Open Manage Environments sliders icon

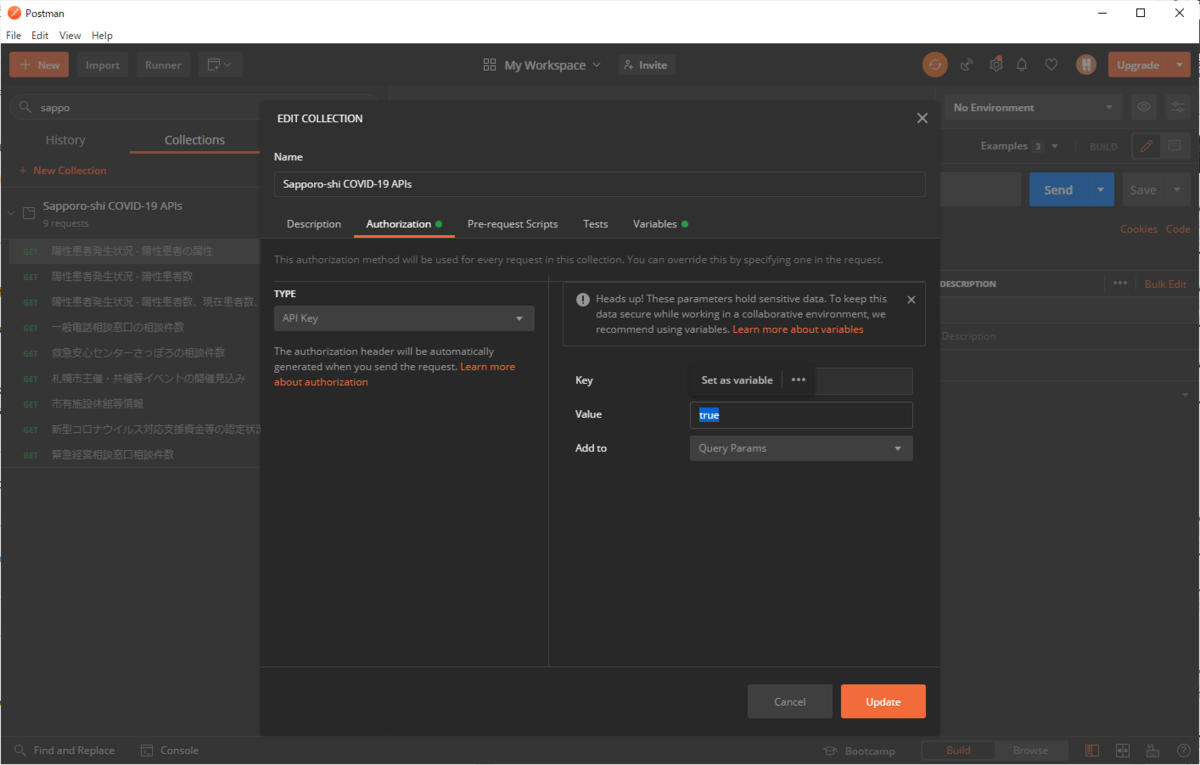[x=1176, y=107]
